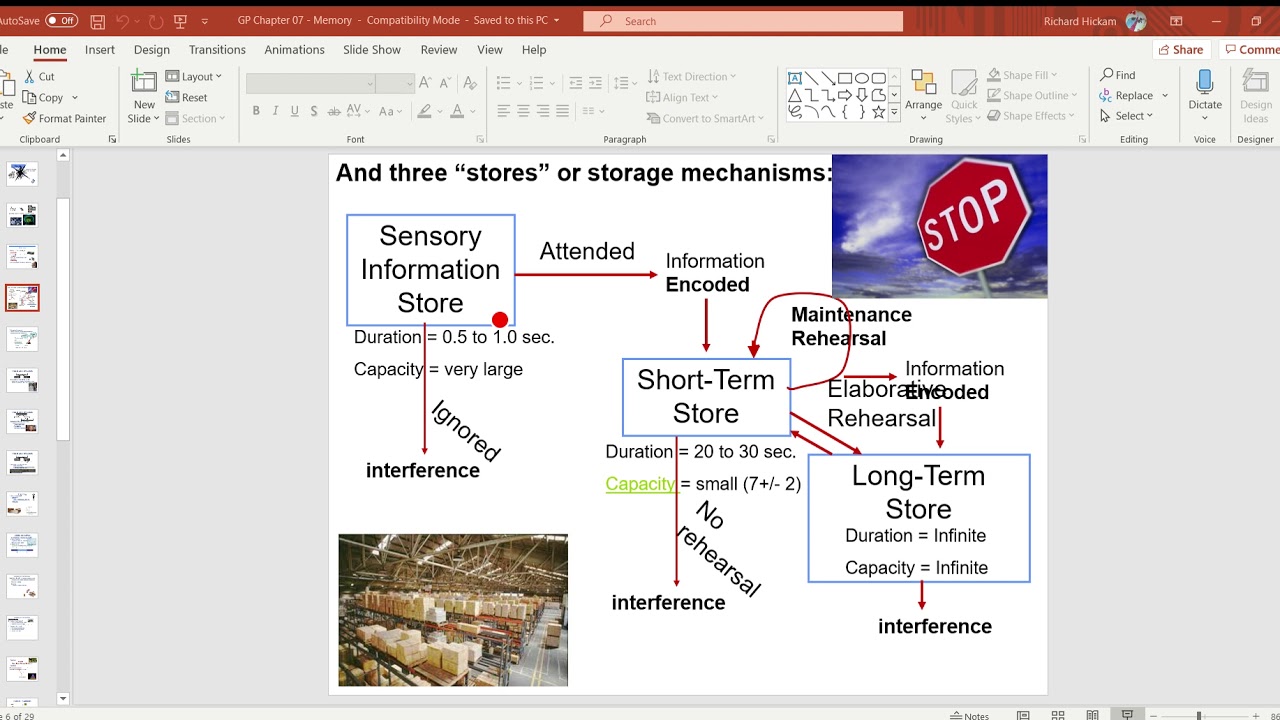Switch to the Slide Show tab
Screen dimensions: 1280x720
(x=372, y=50)
